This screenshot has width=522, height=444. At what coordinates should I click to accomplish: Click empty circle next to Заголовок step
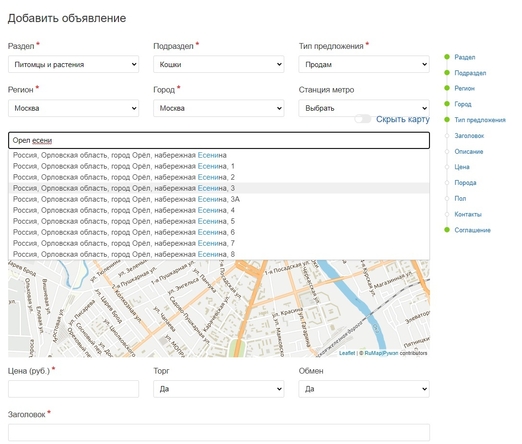coord(447,135)
